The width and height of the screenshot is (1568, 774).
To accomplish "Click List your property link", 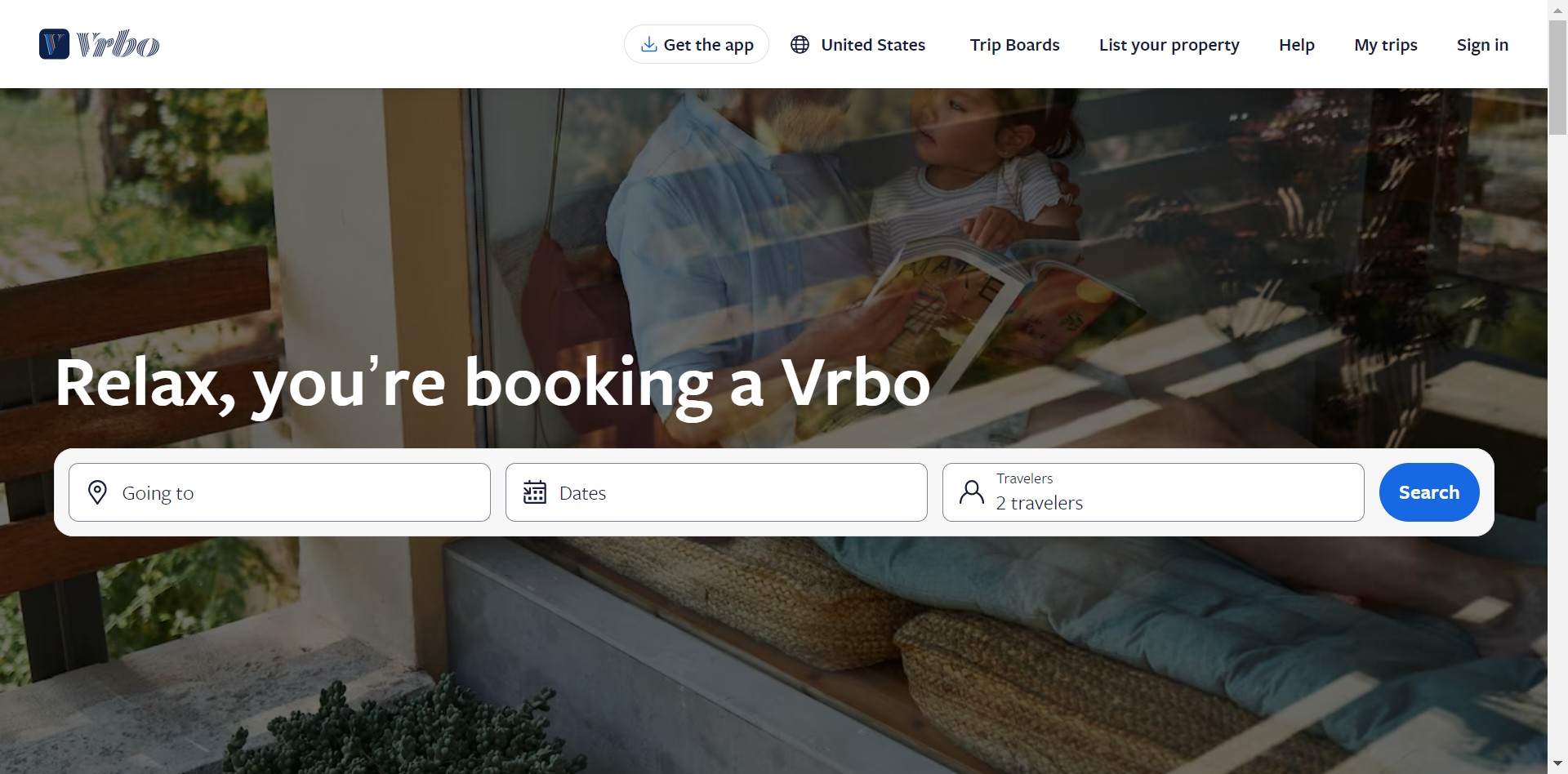I will [x=1169, y=44].
